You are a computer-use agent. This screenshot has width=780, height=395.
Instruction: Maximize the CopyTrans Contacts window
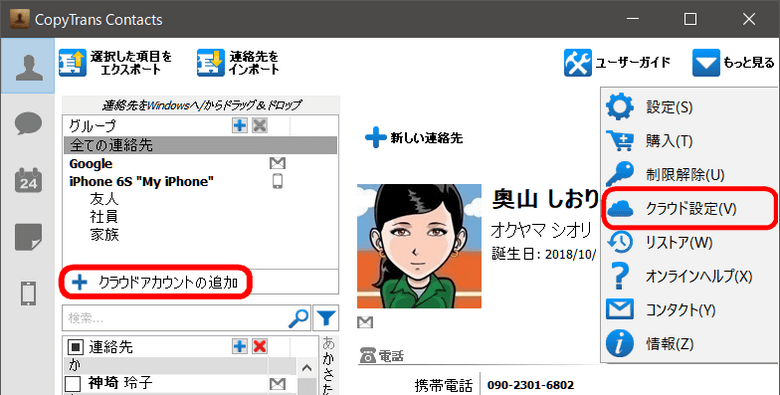coord(690,19)
